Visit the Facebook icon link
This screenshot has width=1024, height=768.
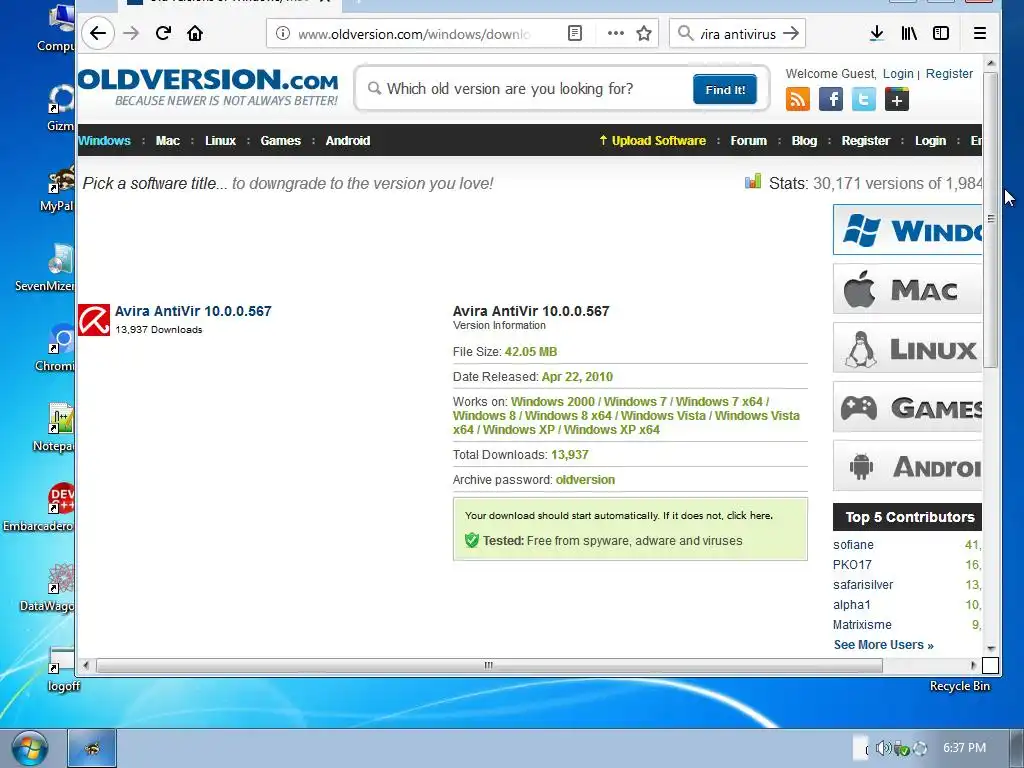coord(831,100)
